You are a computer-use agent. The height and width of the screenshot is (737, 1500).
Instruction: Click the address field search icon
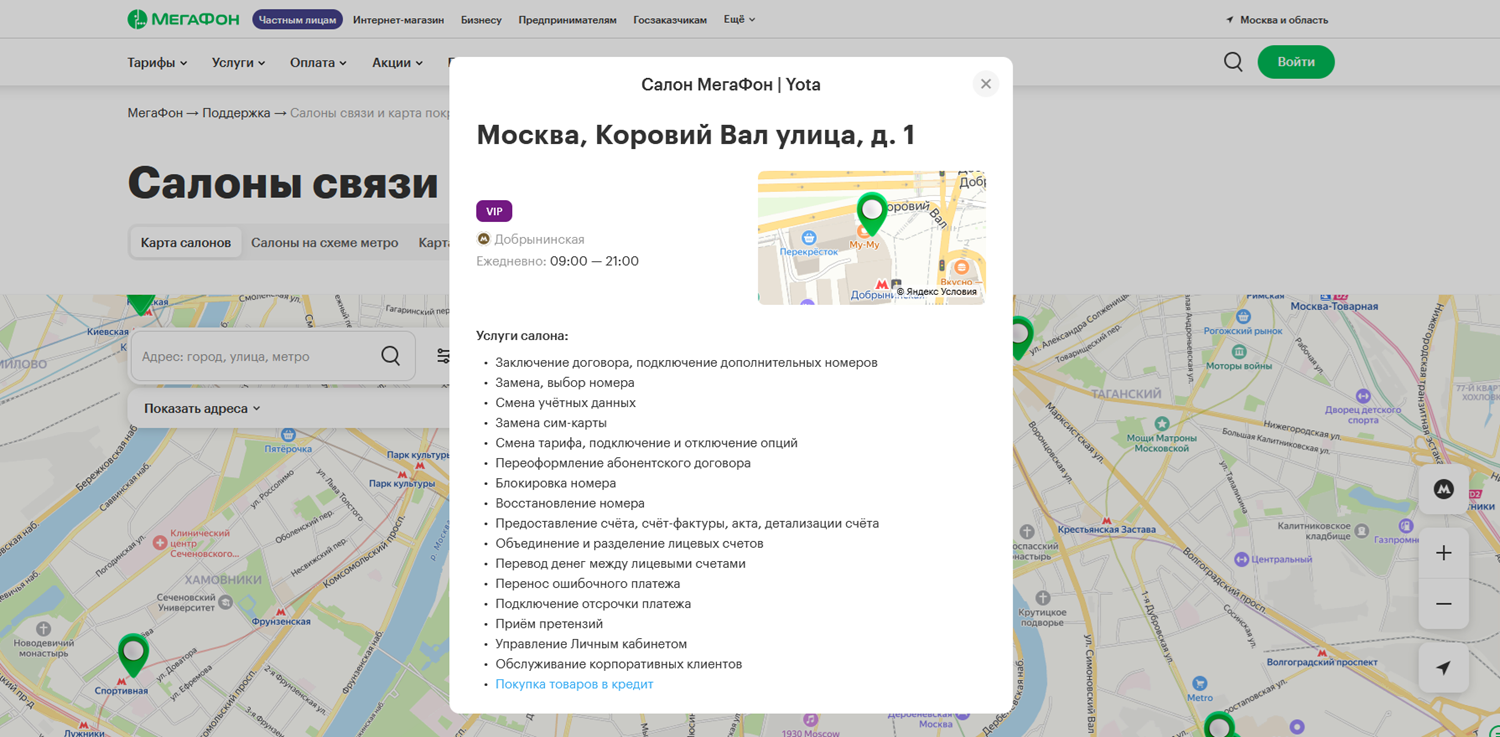[x=390, y=356]
